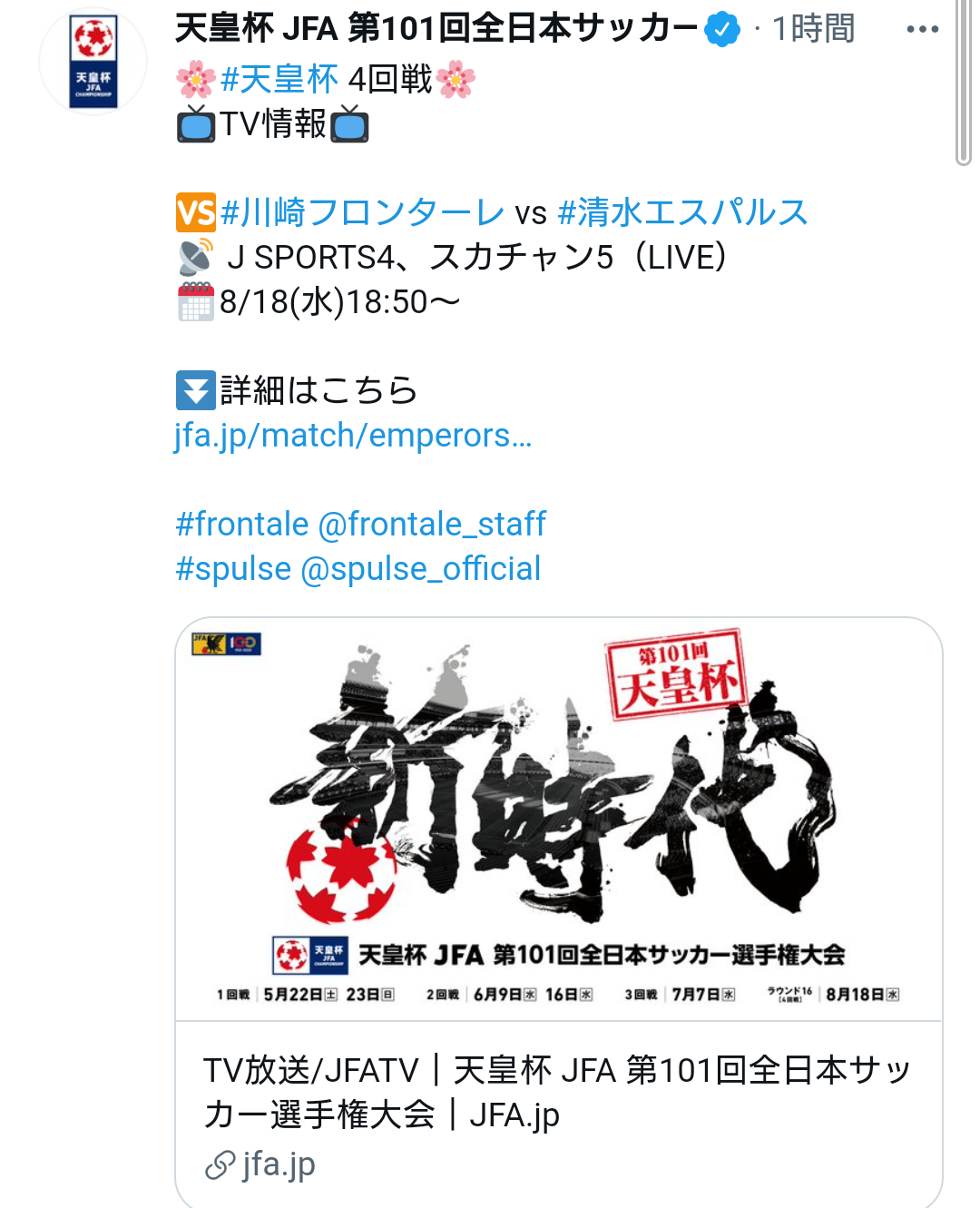Open the #清水エスパルス hashtag
The width and height of the screenshot is (980, 1208).
pos(682,212)
